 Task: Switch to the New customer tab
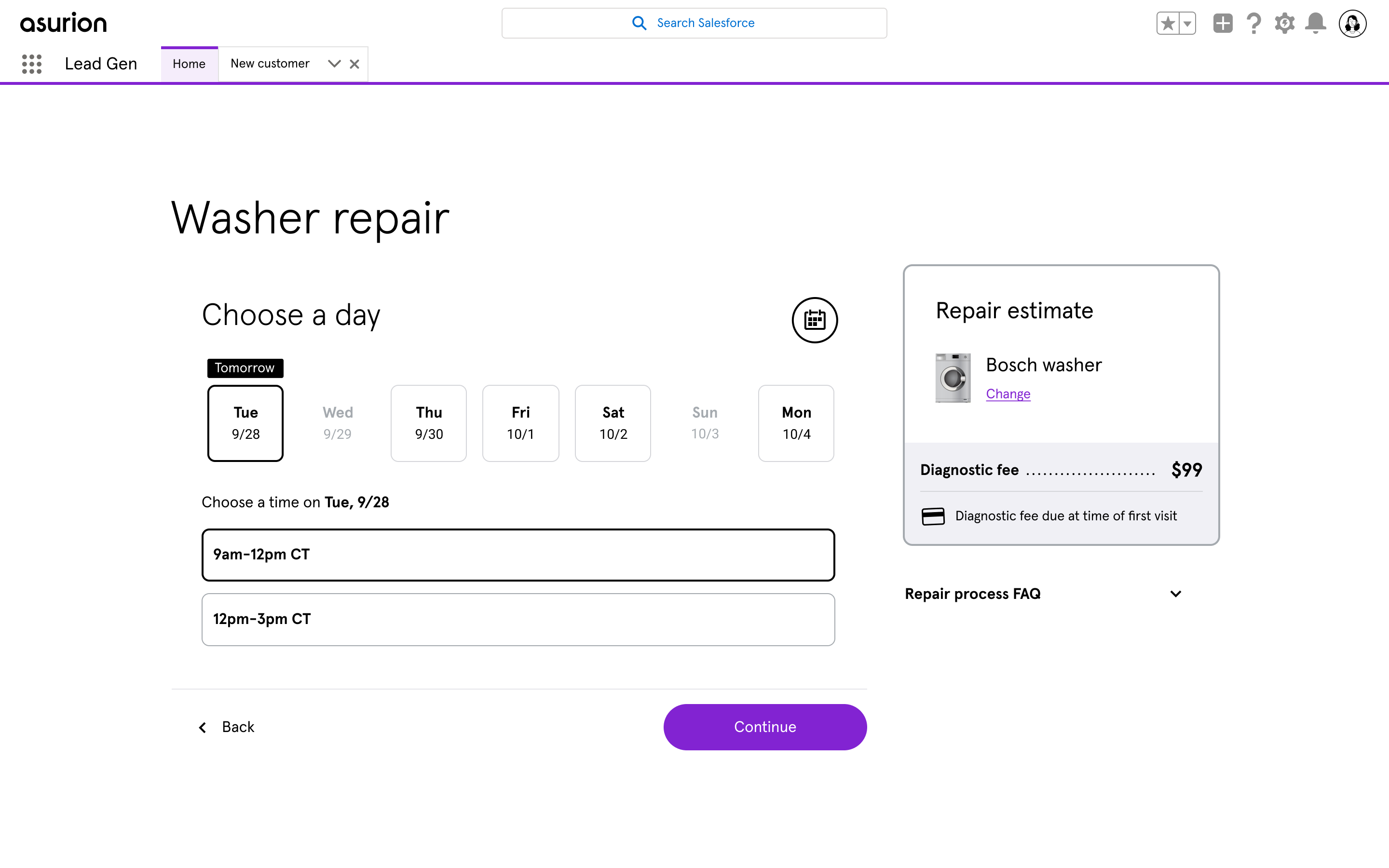(x=270, y=64)
